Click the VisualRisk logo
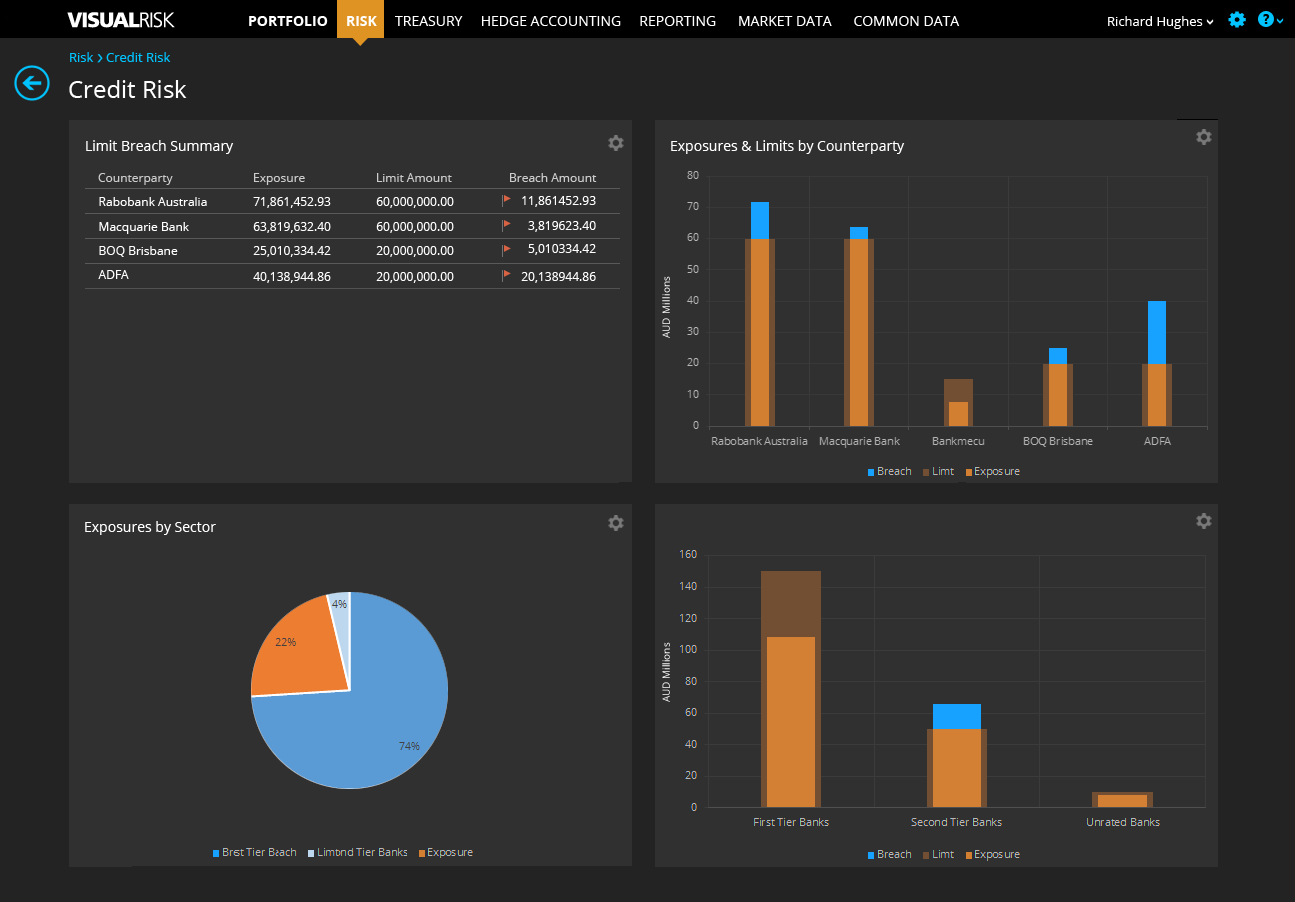This screenshot has height=902, width=1295. coord(120,20)
